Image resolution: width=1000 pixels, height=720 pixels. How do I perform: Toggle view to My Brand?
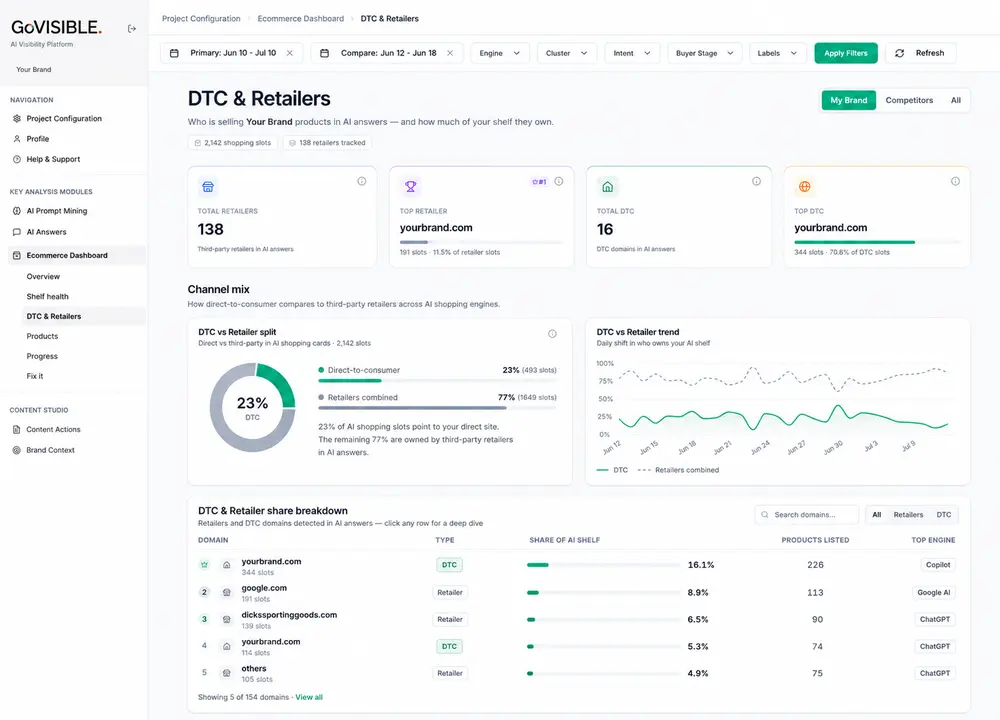(848, 100)
